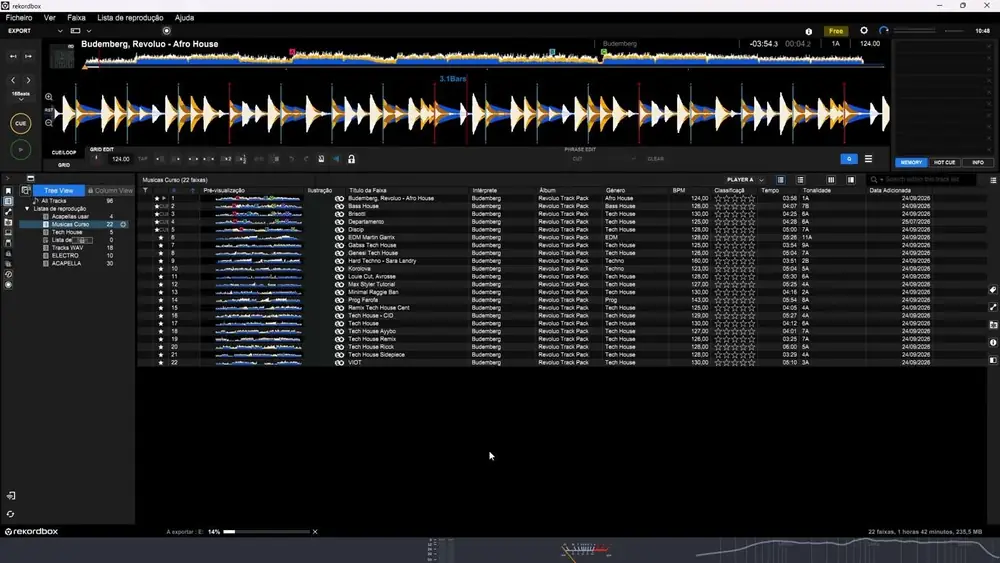
Task: Collapse Listas de reprodução tree
Action: 27,208
